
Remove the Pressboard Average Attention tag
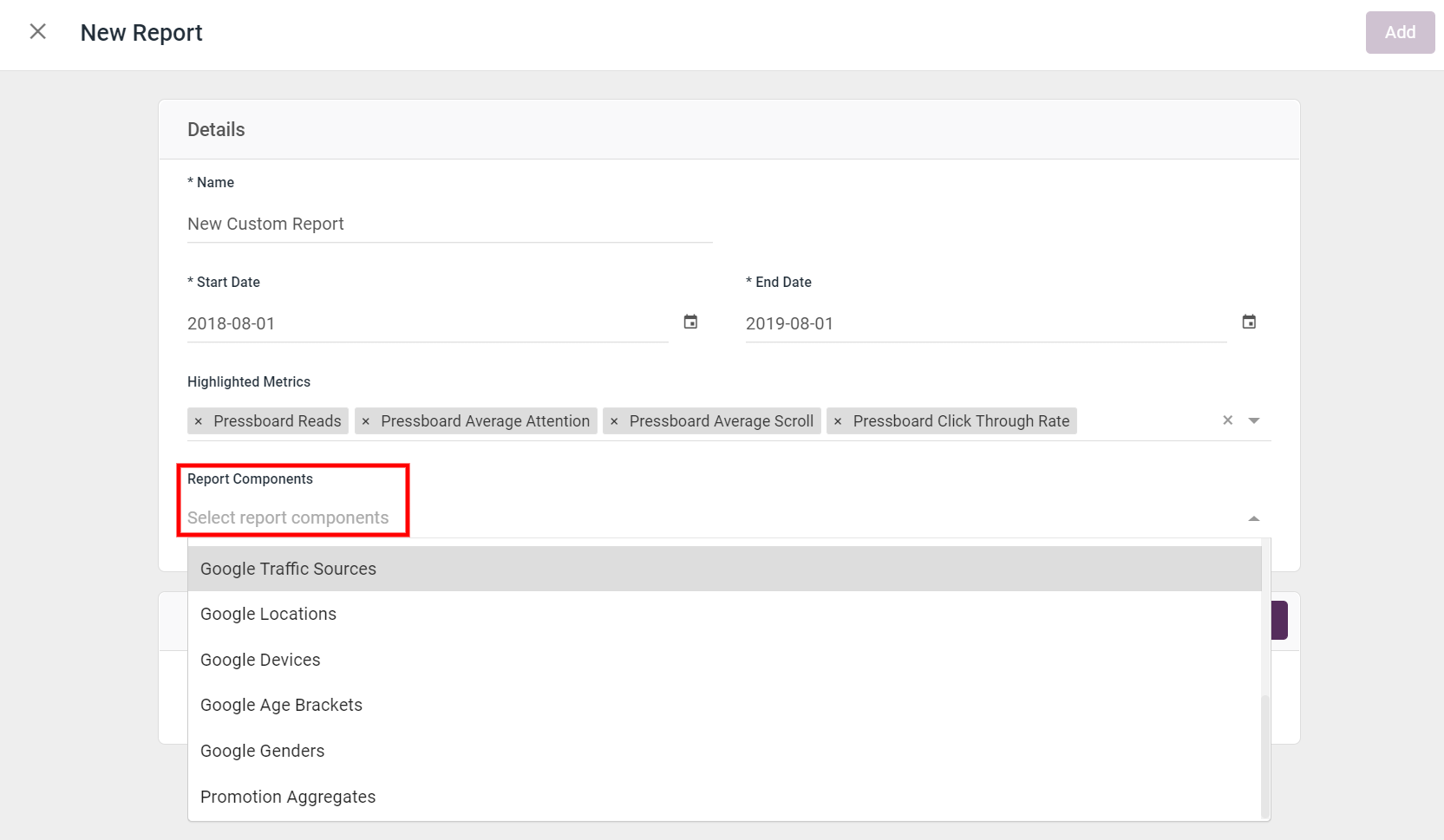click(366, 421)
